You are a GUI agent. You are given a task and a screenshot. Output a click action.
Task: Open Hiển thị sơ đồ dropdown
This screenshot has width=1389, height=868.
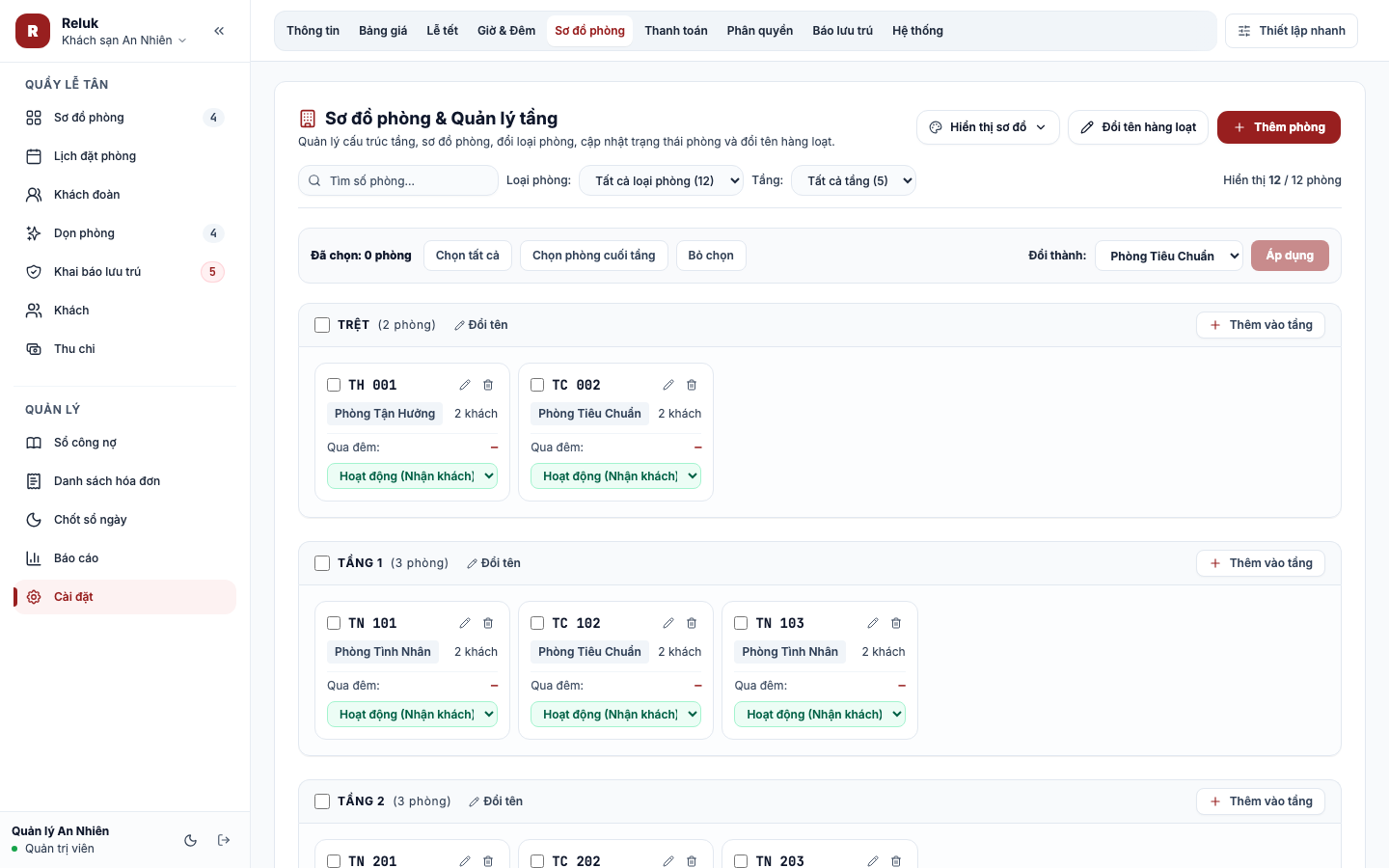click(x=988, y=127)
